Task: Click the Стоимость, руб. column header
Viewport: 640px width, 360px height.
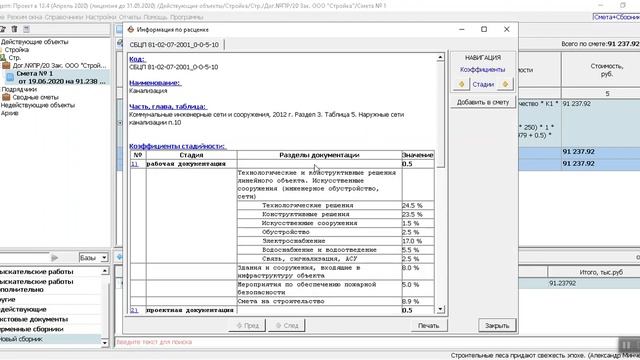Action: 607,70
